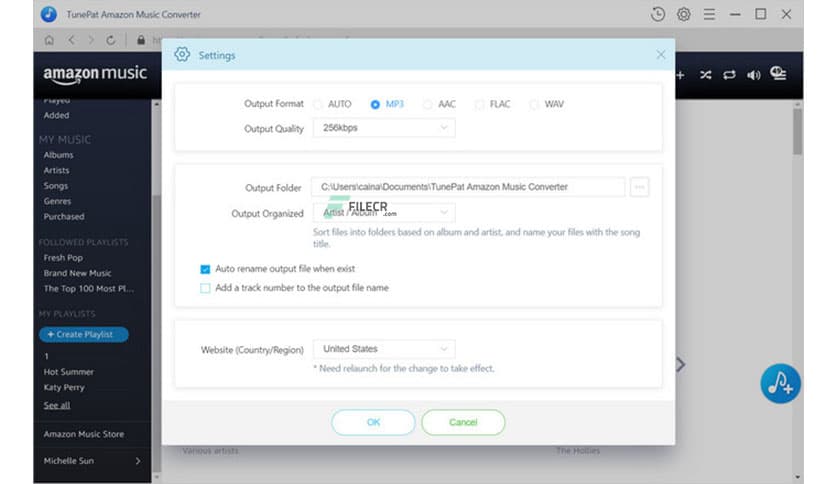This screenshot has height=484, width=836.
Task: Click next-page chevron right of dialog
Action: click(681, 365)
